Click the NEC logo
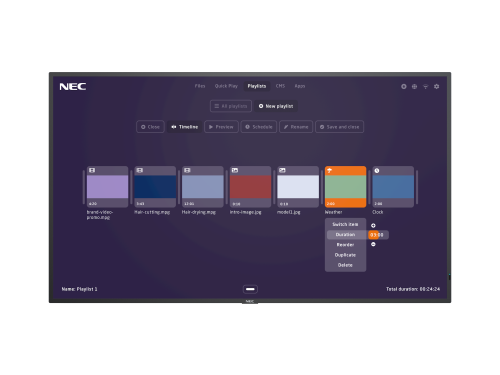Viewport: 500px width, 375px height. tap(73, 87)
